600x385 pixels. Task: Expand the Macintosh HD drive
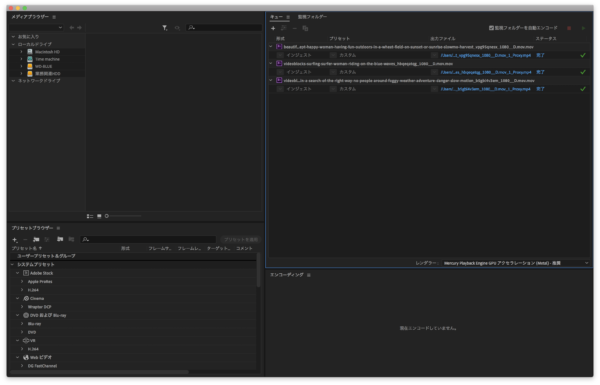pyautogui.click(x=21, y=52)
